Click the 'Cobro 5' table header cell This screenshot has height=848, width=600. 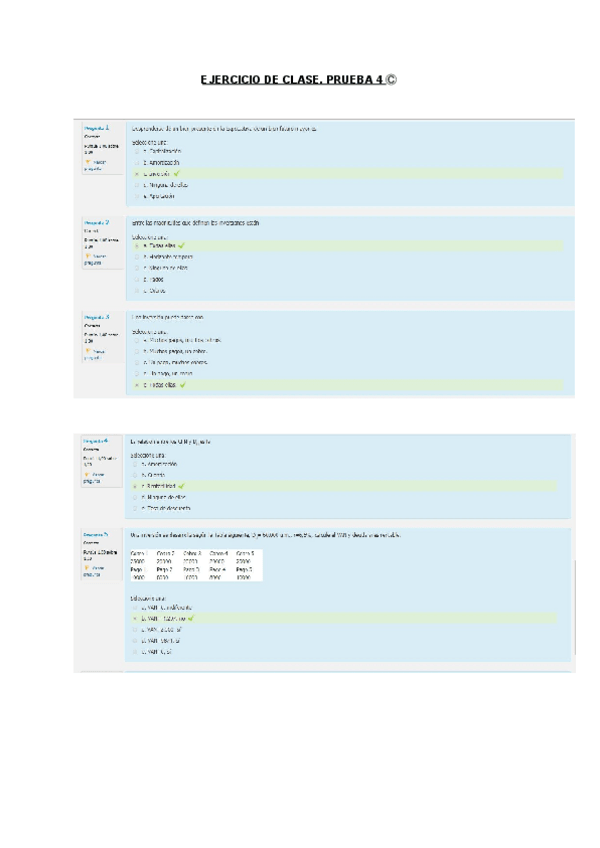coord(245,553)
